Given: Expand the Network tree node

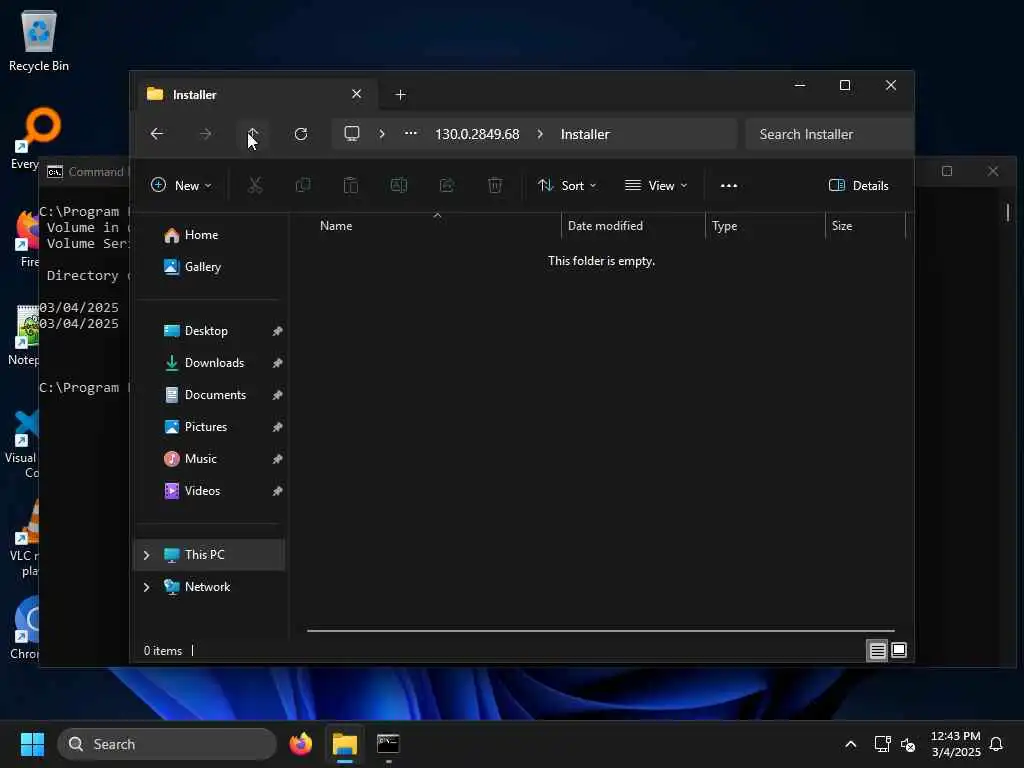Looking at the screenshot, I should pyautogui.click(x=146, y=587).
